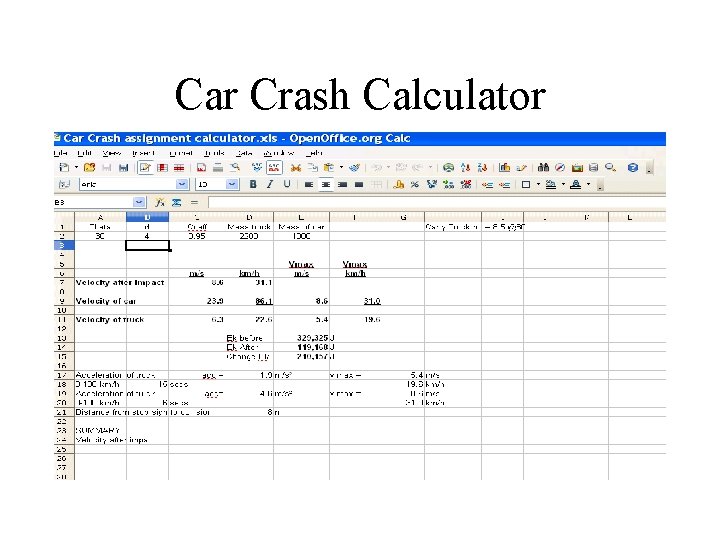Screen dimensions: 720x540
Task: Open the Font Size dropdown
Action: tap(232, 185)
